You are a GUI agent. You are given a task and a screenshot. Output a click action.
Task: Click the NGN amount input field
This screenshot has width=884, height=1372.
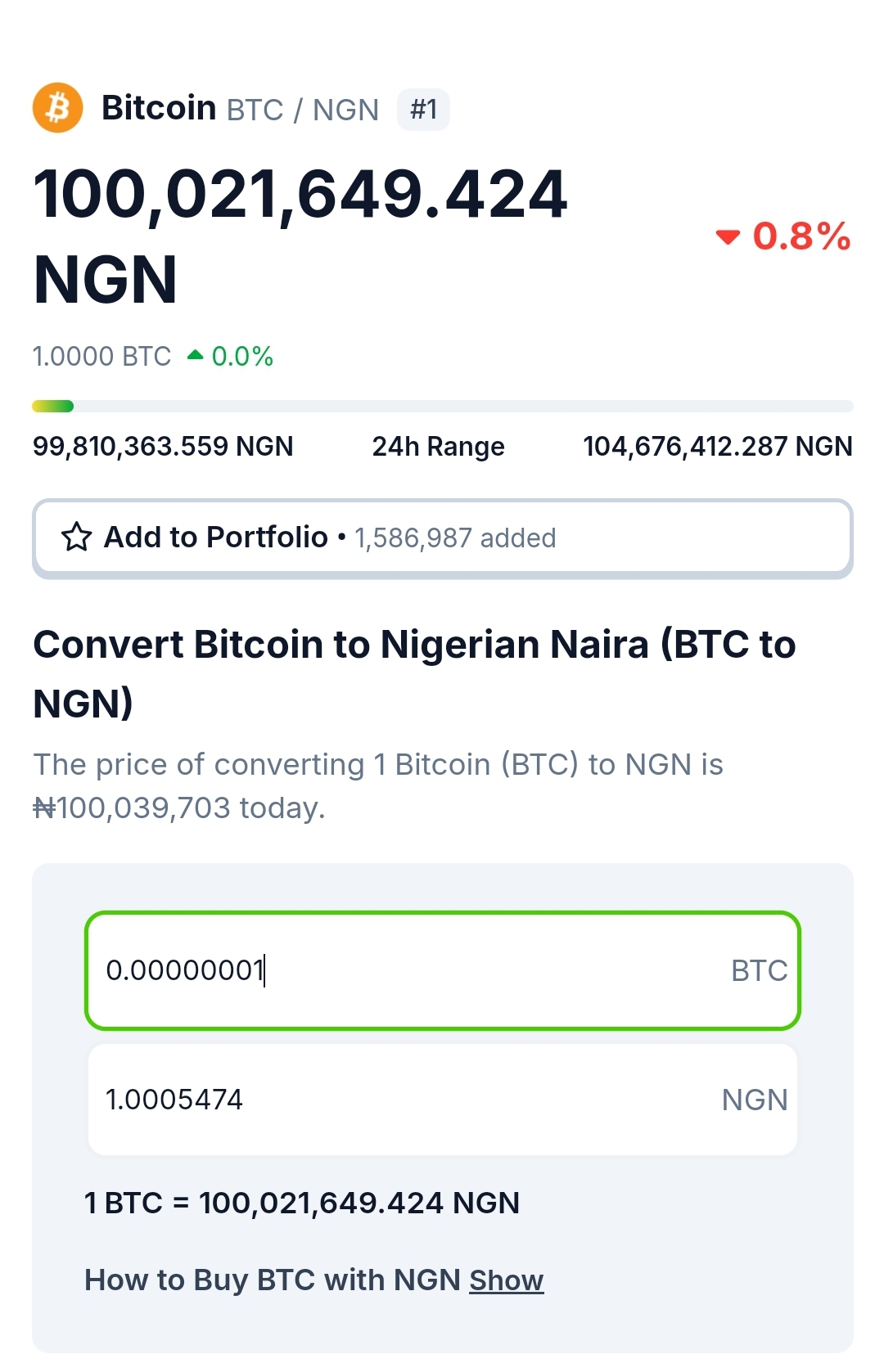(409, 1100)
